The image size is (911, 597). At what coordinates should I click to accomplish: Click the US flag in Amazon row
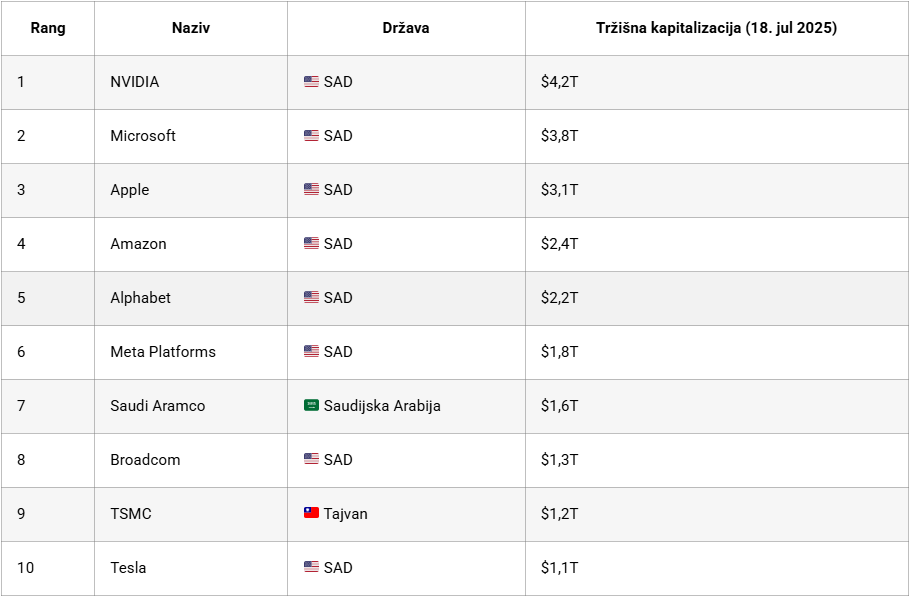pyautogui.click(x=311, y=244)
